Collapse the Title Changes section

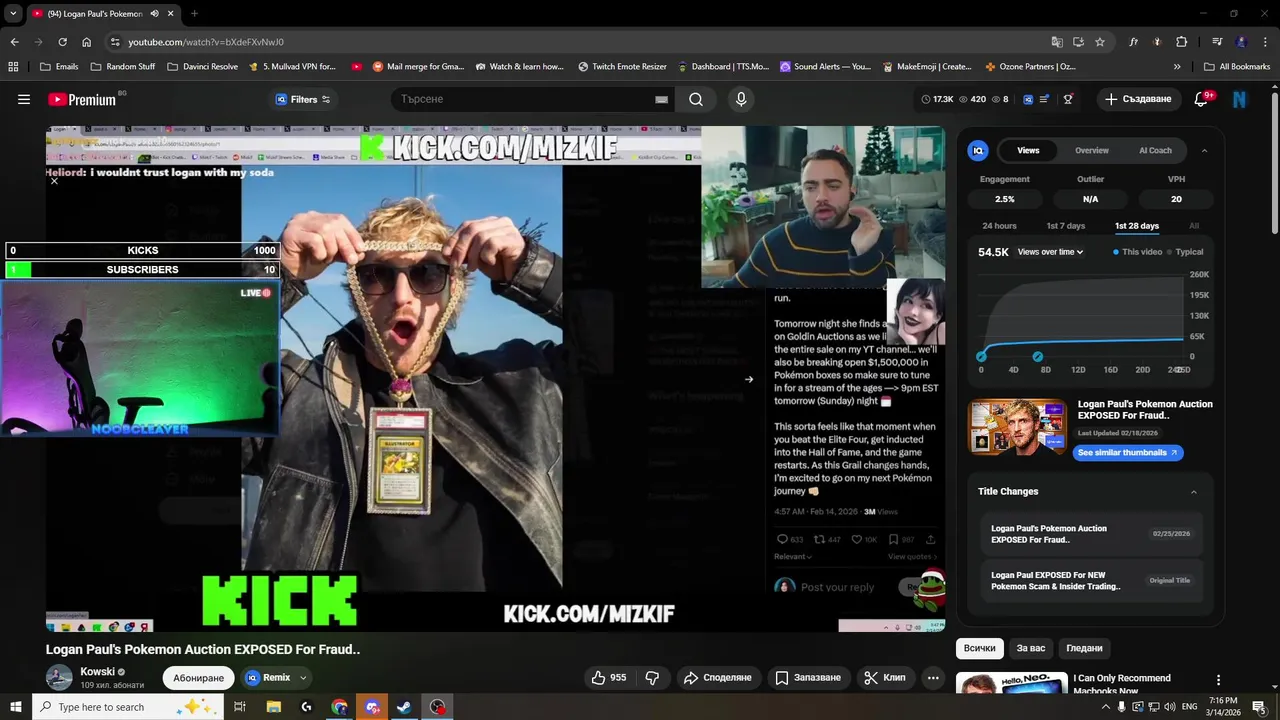[x=1193, y=492]
